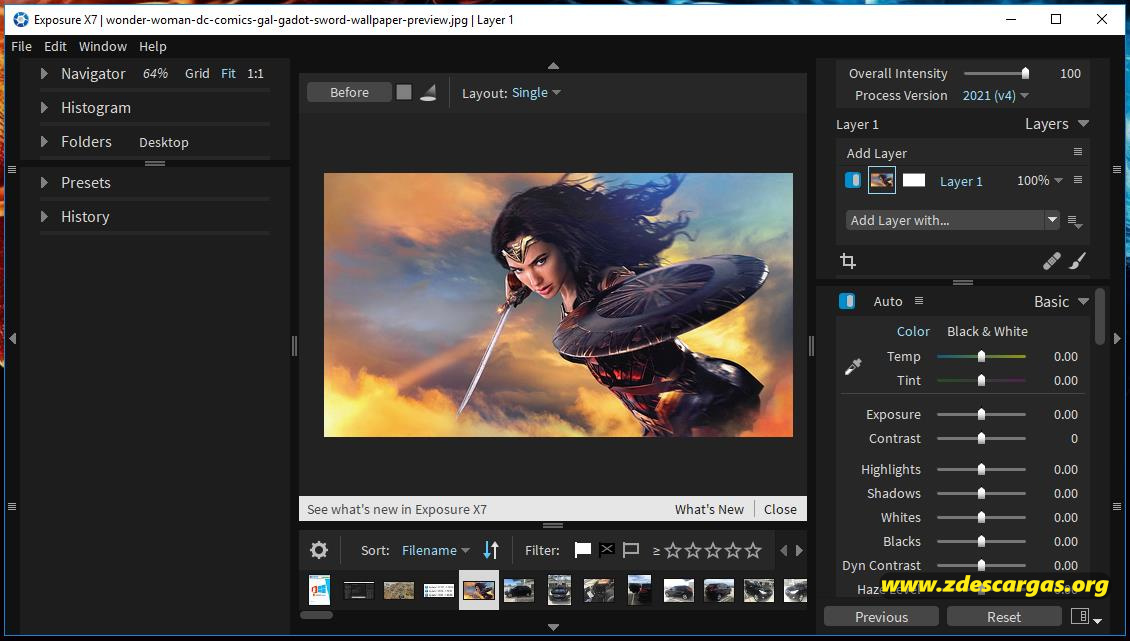Open the File menu
The image size is (1130, 641).
[22, 46]
